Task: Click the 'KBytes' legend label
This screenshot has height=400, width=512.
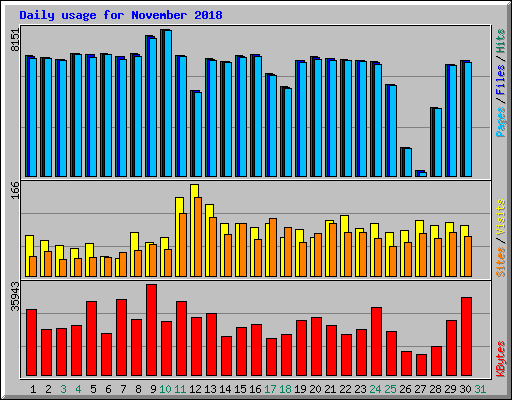Action: (501, 359)
